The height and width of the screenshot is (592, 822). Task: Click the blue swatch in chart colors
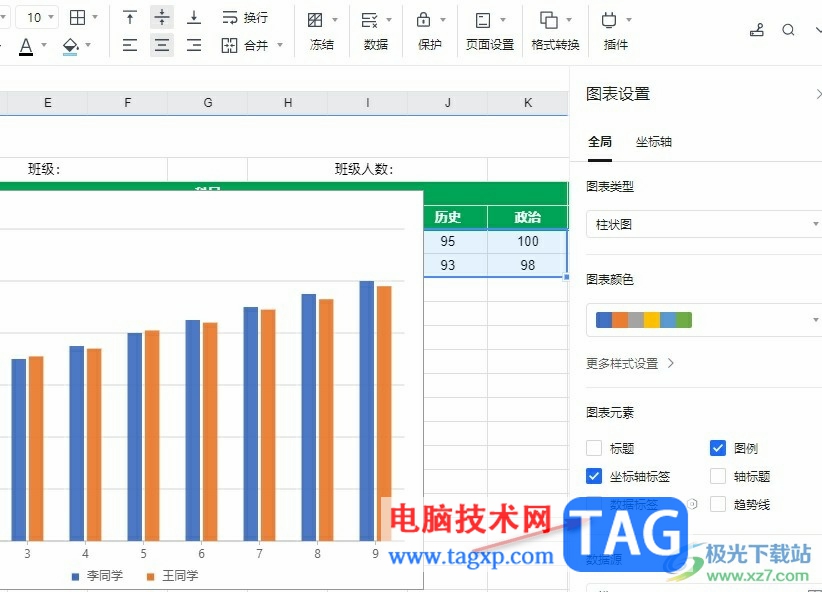[604, 320]
